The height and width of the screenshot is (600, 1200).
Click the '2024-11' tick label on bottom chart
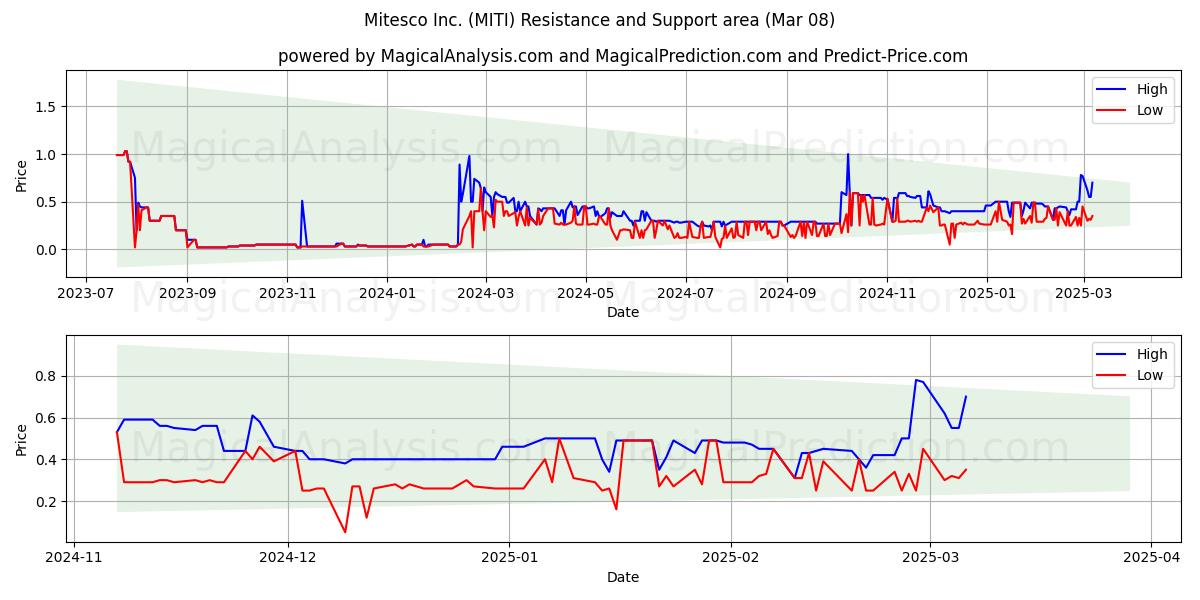coord(74,558)
